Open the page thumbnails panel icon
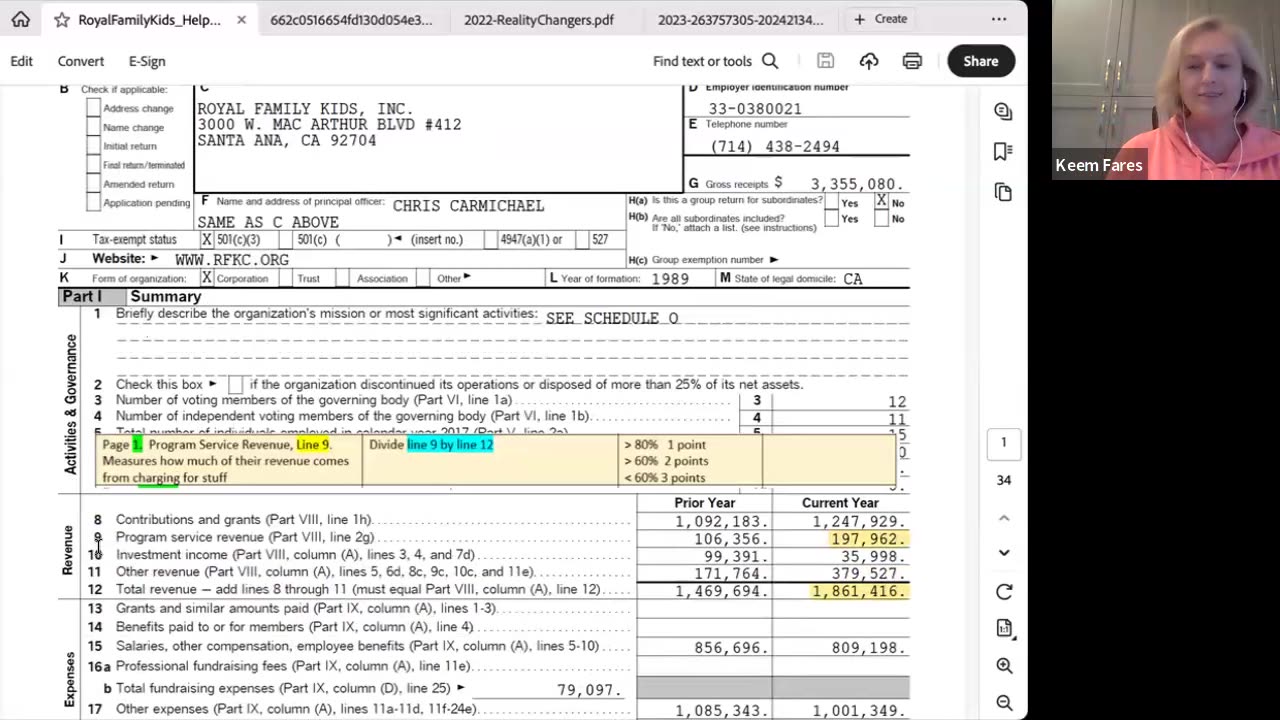Image resolution: width=1280 pixels, height=720 pixels. (x=1004, y=192)
